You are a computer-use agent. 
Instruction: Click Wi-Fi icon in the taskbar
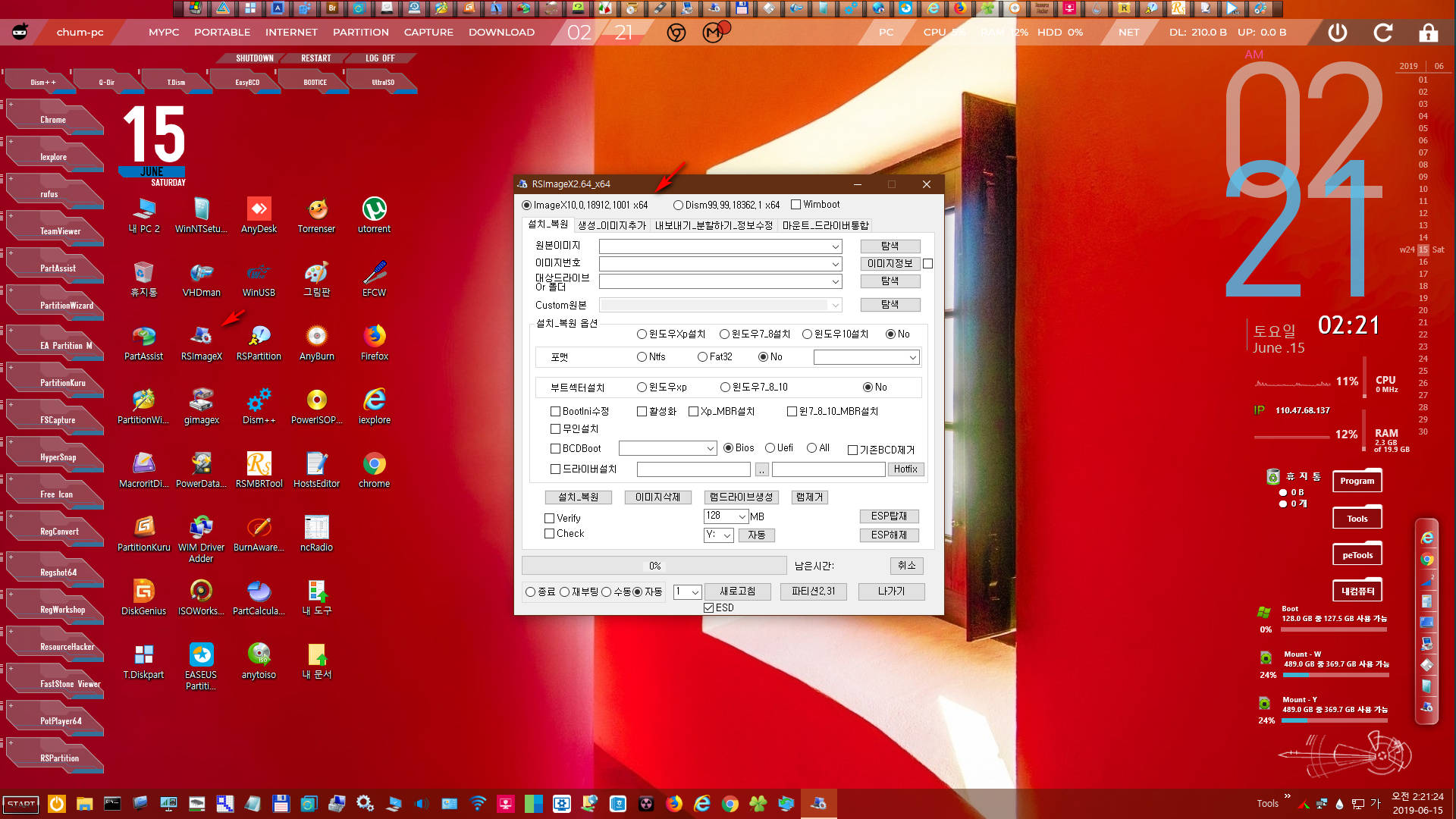point(478,803)
